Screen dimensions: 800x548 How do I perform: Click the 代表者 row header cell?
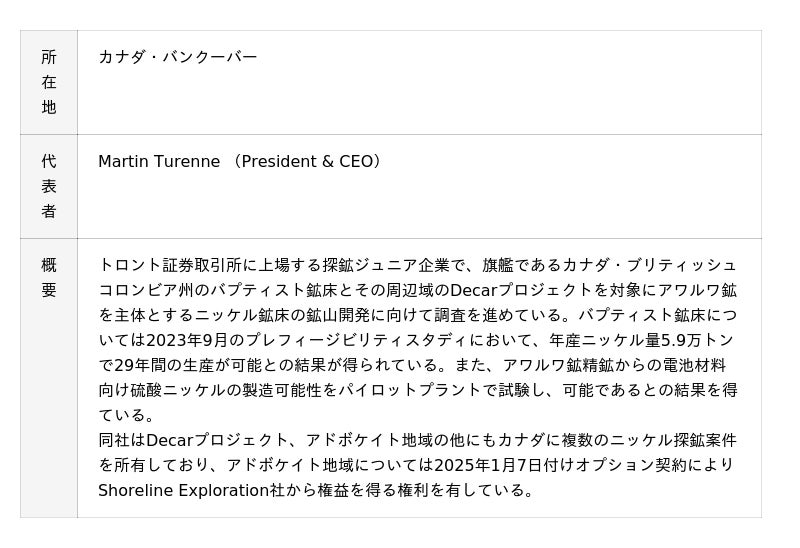(x=48, y=186)
